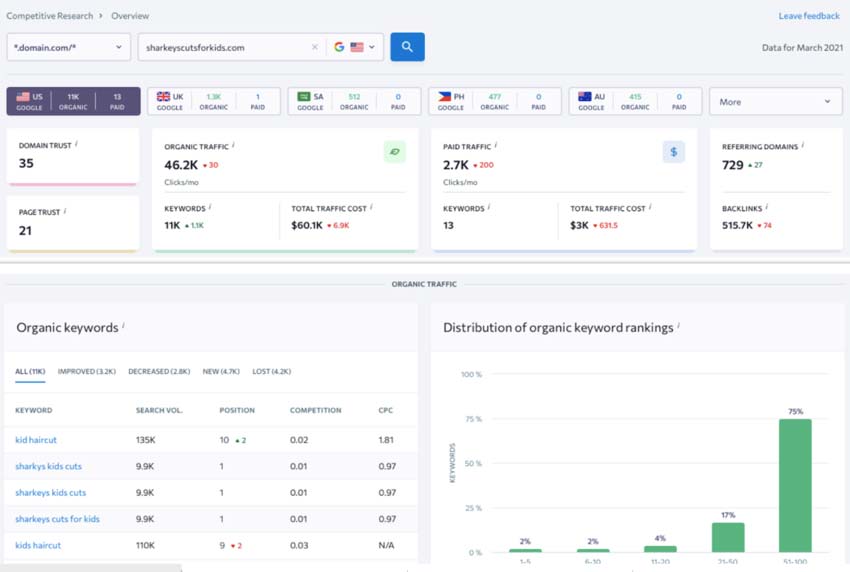Click the POSITION column header
The image size is (850, 572).
237,410
